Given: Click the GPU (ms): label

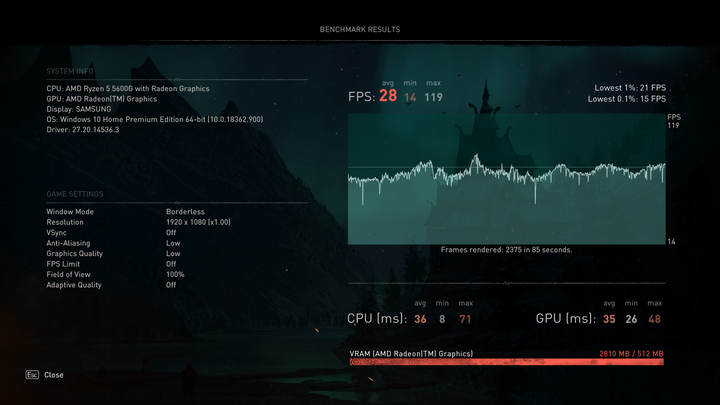Looking at the screenshot, I should [566, 319].
